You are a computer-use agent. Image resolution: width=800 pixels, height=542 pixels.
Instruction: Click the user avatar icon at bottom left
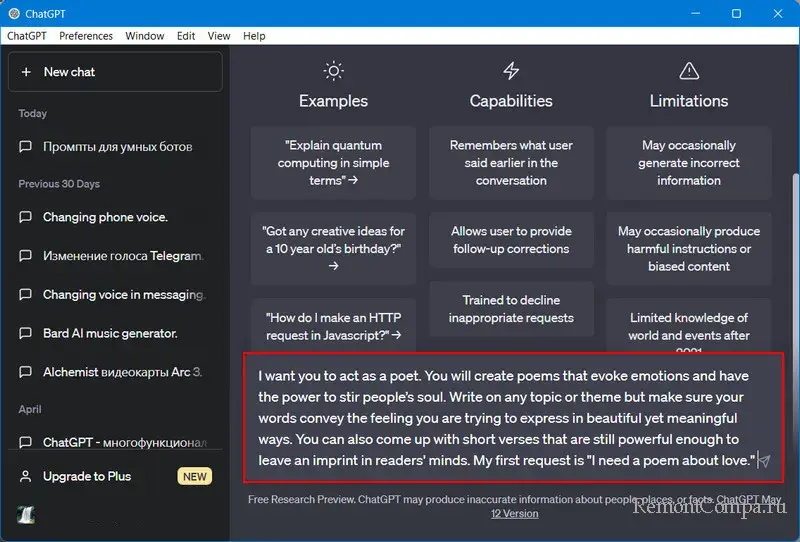[26, 515]
